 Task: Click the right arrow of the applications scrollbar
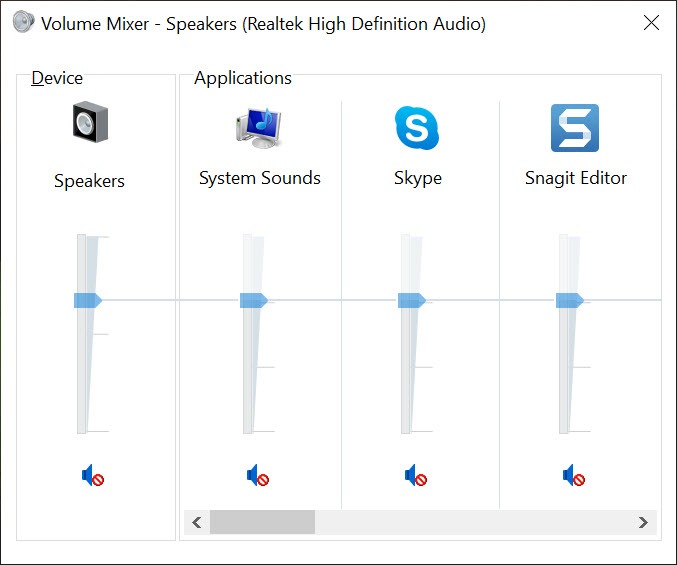coord(643,522)
